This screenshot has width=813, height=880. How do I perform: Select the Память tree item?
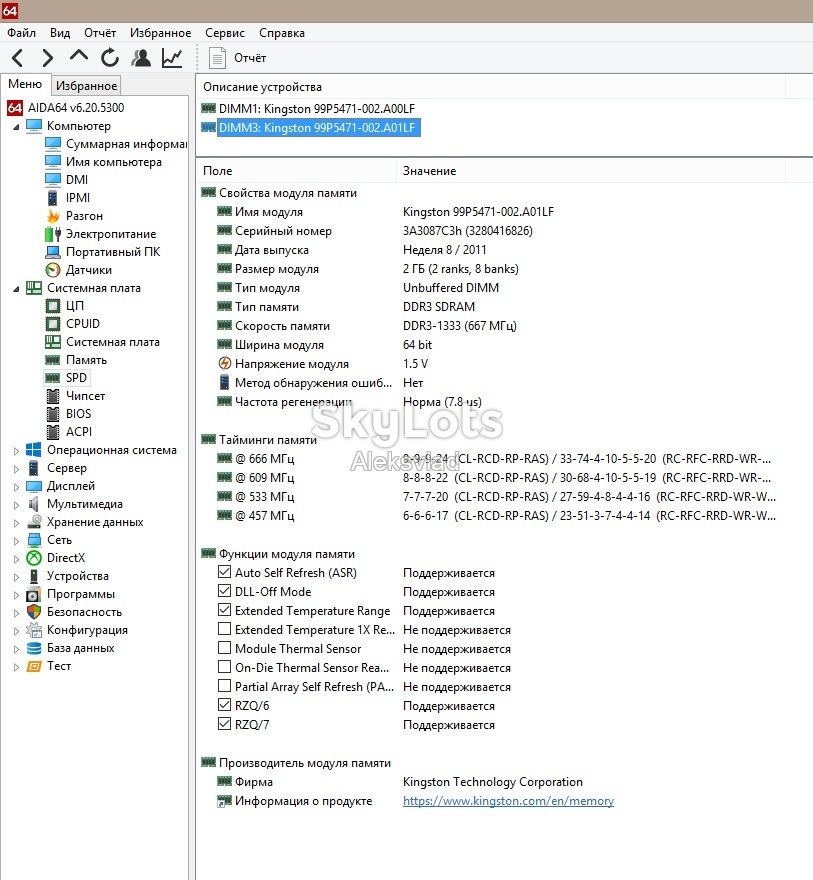point(86,360)
